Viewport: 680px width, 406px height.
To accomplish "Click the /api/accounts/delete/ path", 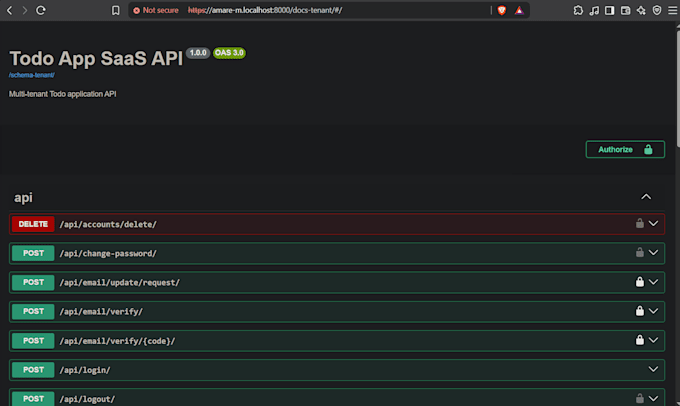I will click(108, 224).
